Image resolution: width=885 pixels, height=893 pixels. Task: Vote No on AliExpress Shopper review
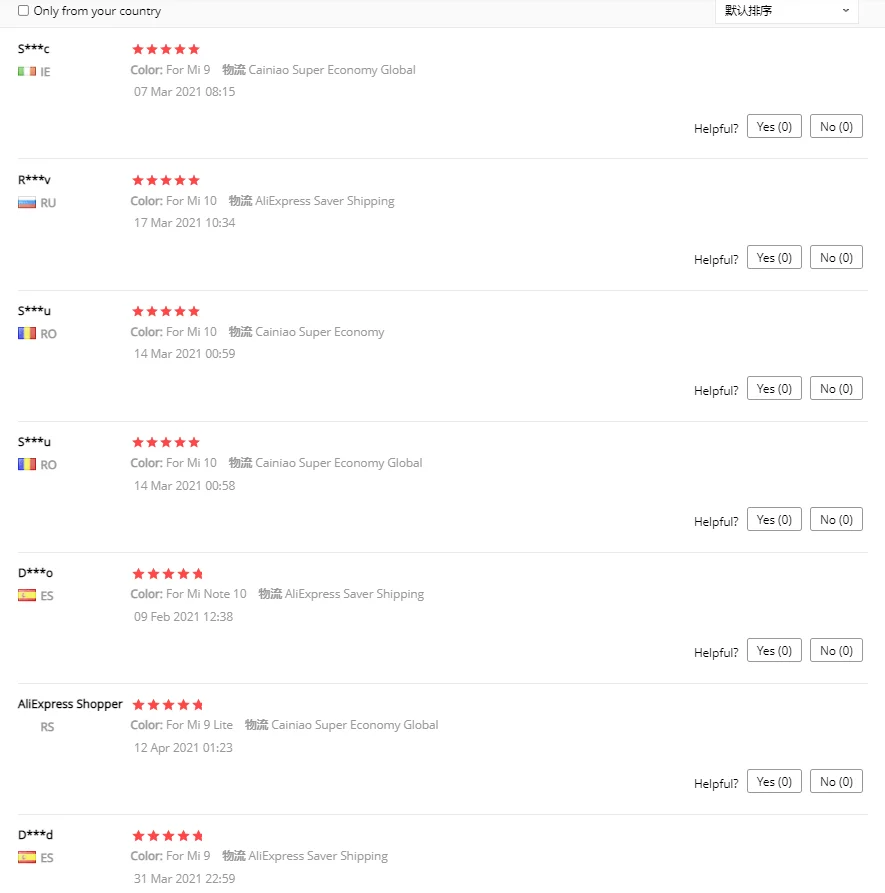[836, 782]
